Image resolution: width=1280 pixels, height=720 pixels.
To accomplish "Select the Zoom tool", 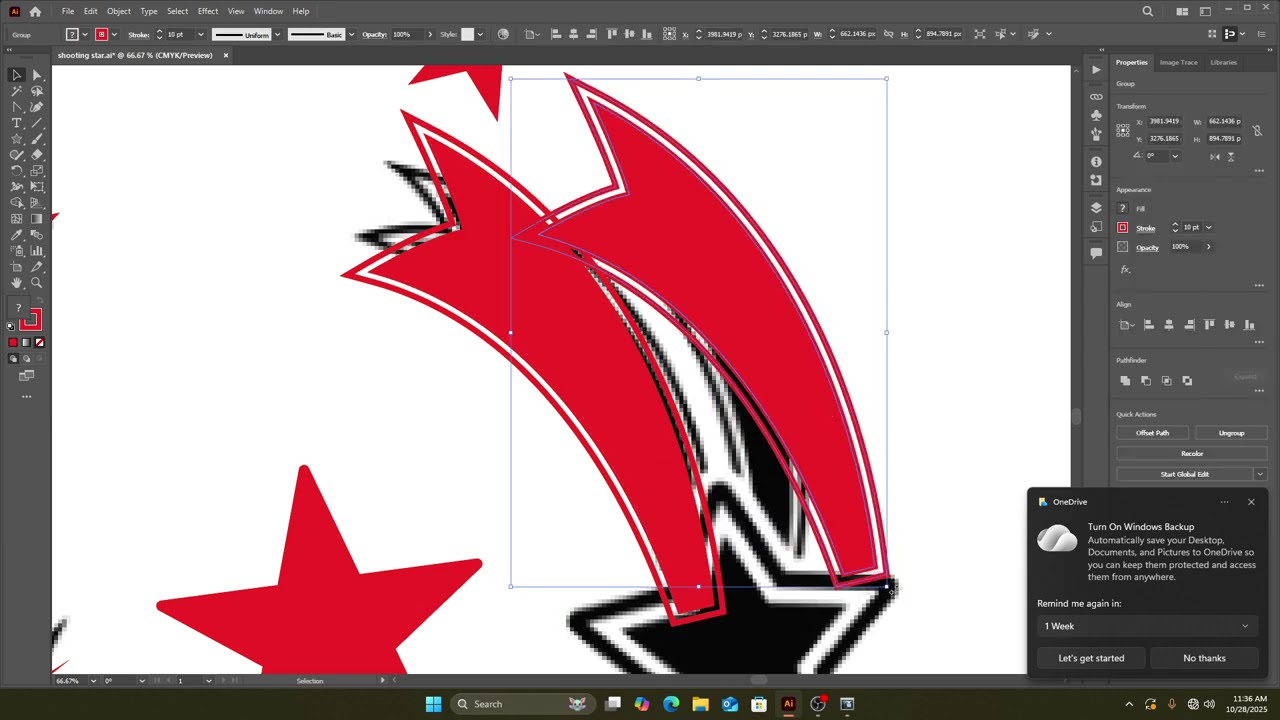I will coord(37,283).
